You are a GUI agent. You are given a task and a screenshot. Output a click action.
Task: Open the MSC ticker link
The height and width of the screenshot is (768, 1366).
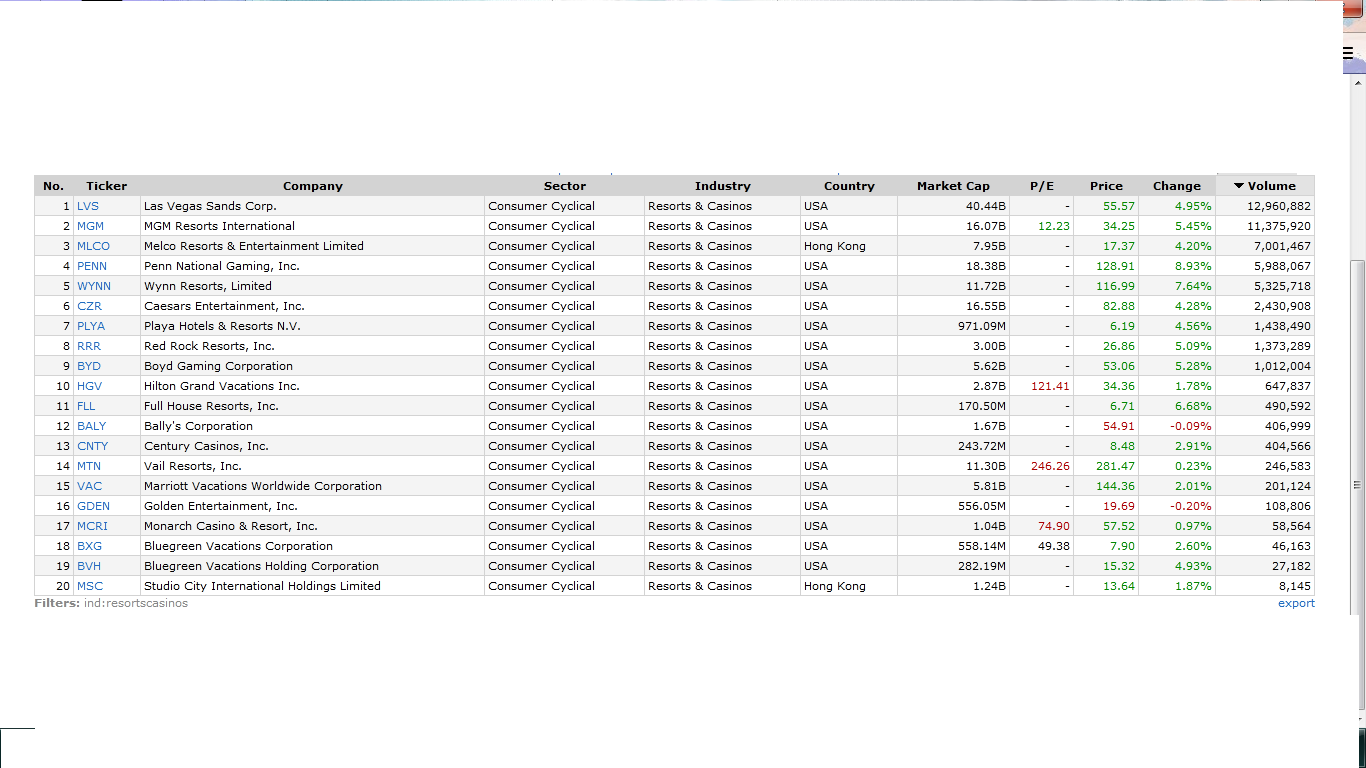pyautogui.click(x=89, y=586)
